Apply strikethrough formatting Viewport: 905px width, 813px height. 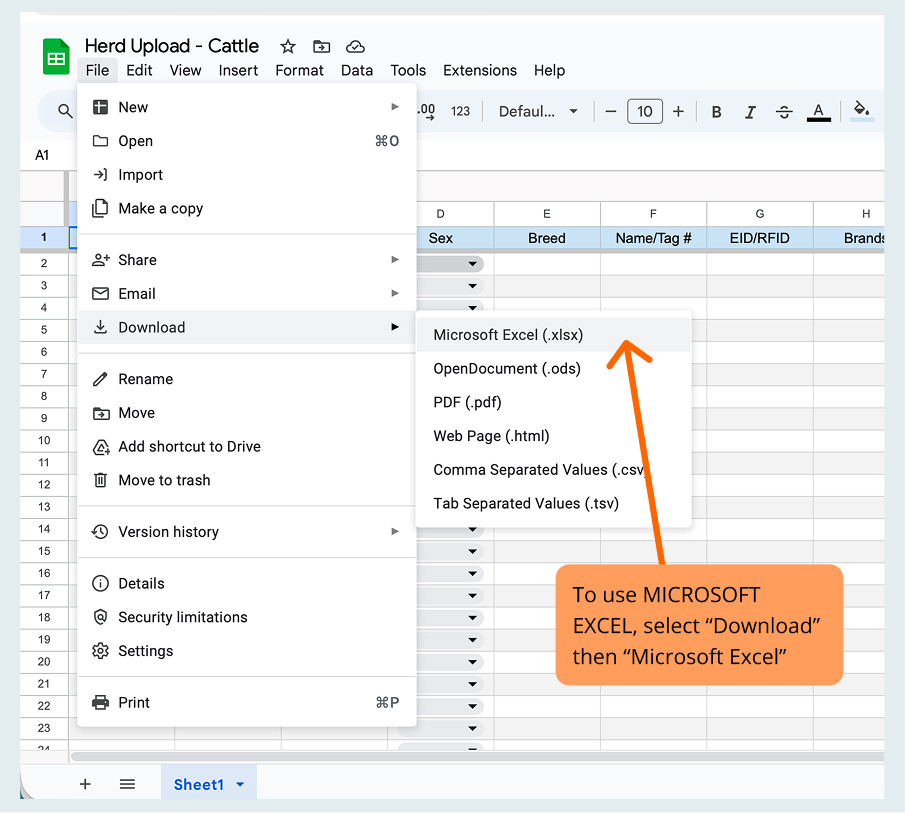[x=784, y=112]
